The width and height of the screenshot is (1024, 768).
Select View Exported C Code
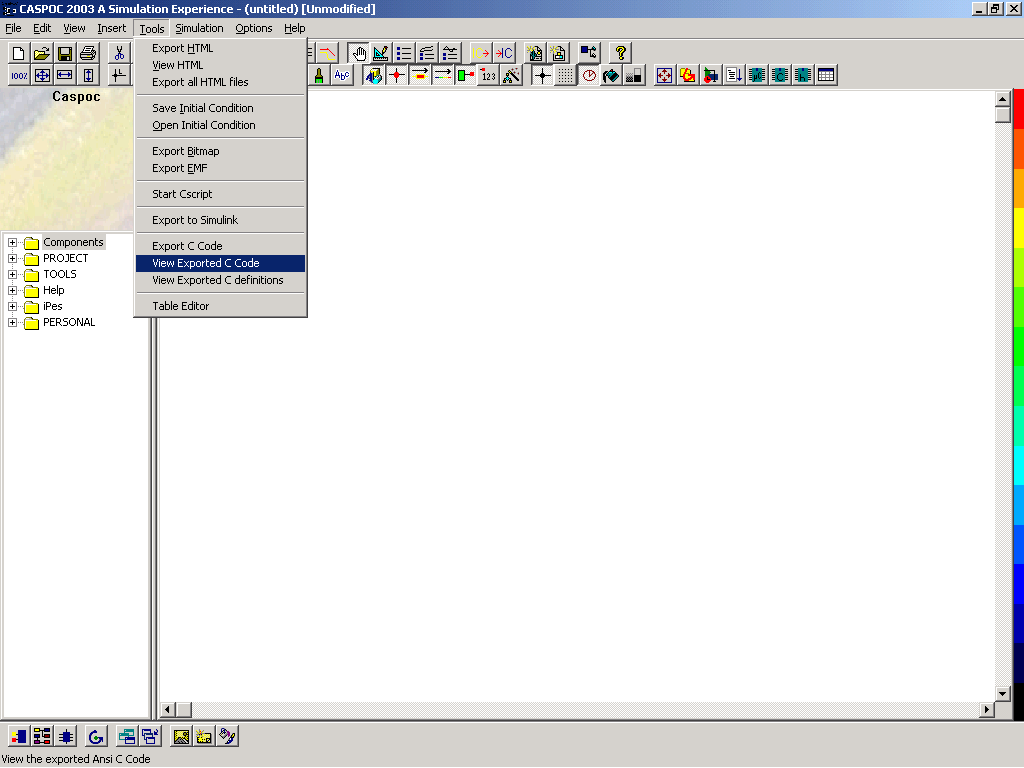coord(221,263)
